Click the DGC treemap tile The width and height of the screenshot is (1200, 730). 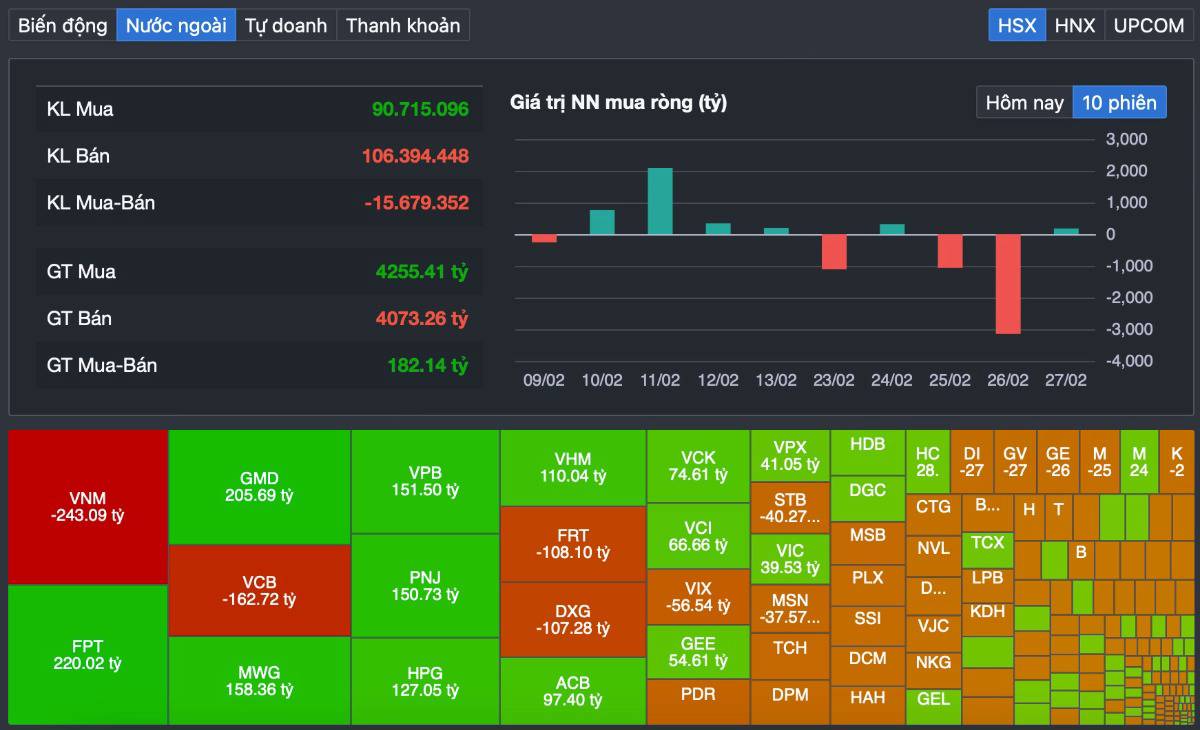(868, 498)
